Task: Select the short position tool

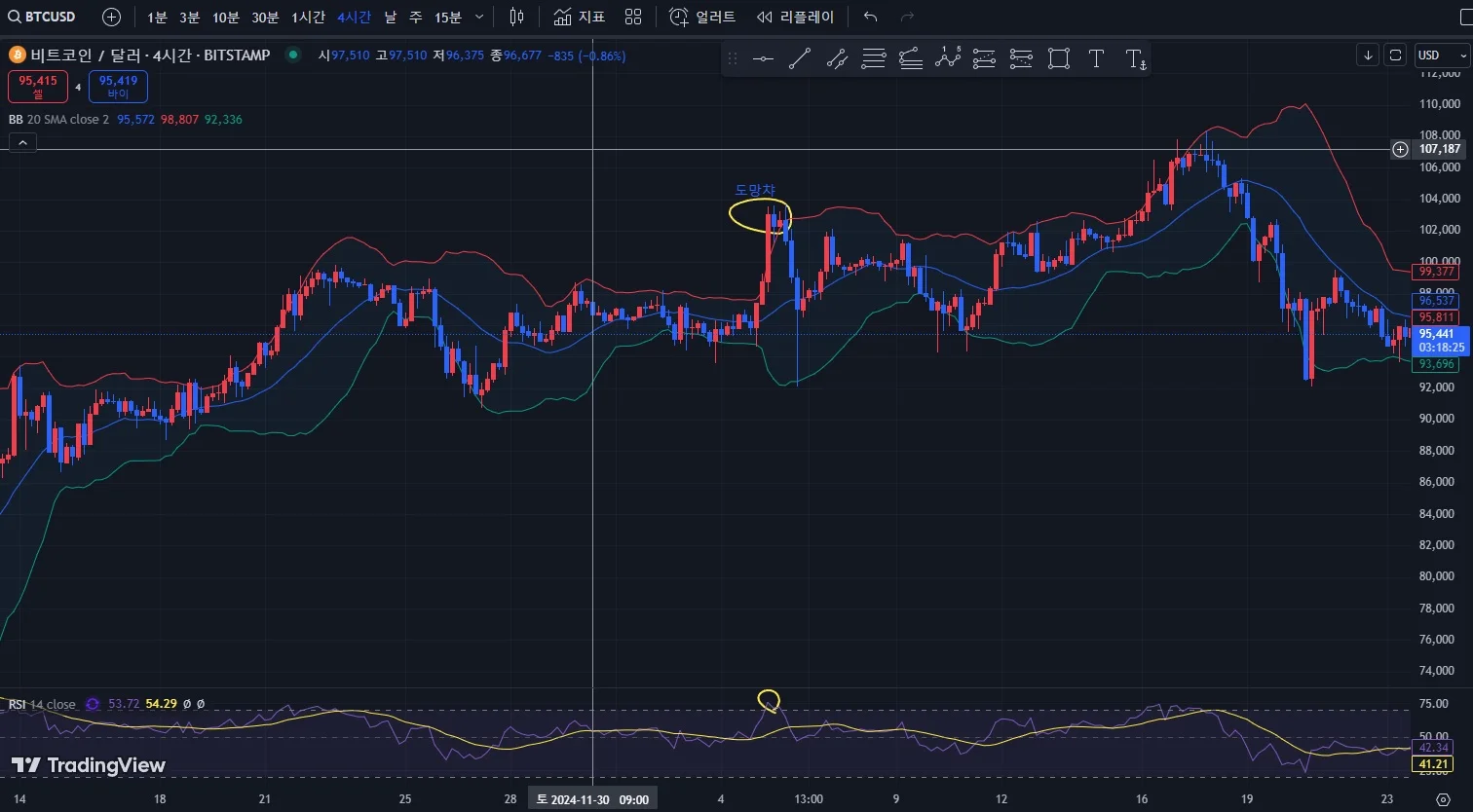Action: (x=1021, y=59)
